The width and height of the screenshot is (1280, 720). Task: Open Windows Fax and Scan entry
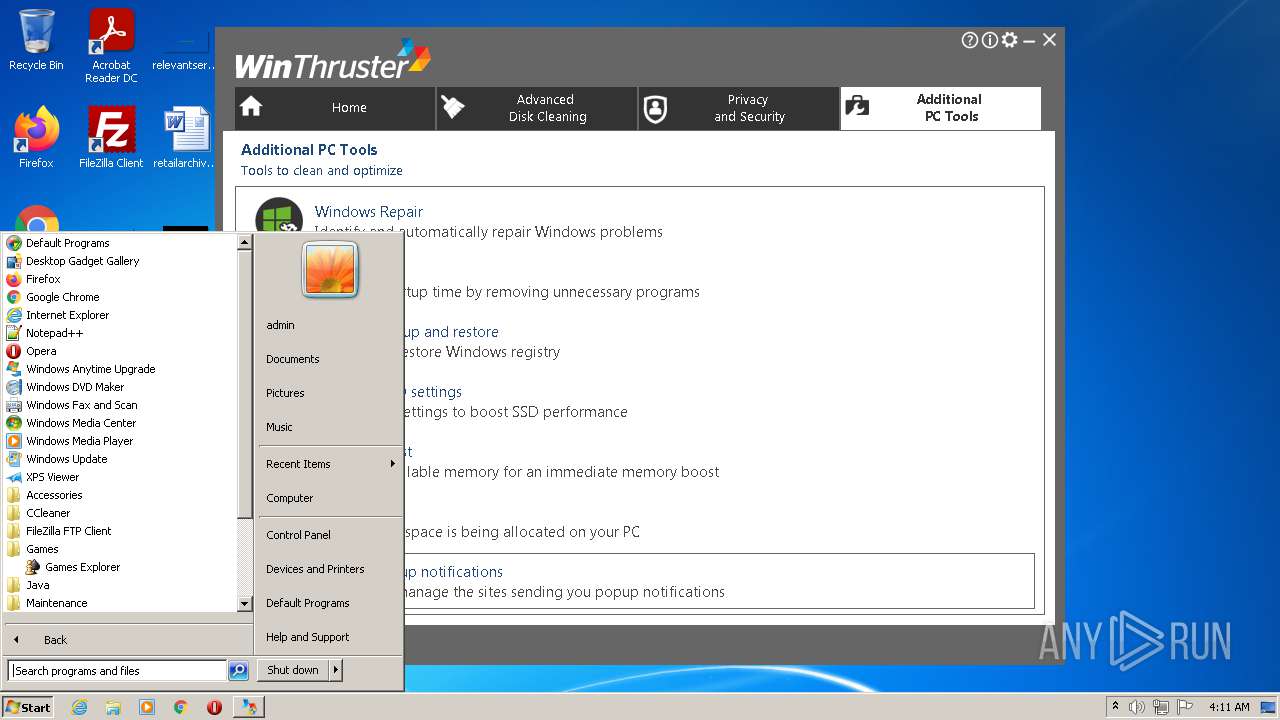click(81, 405)
